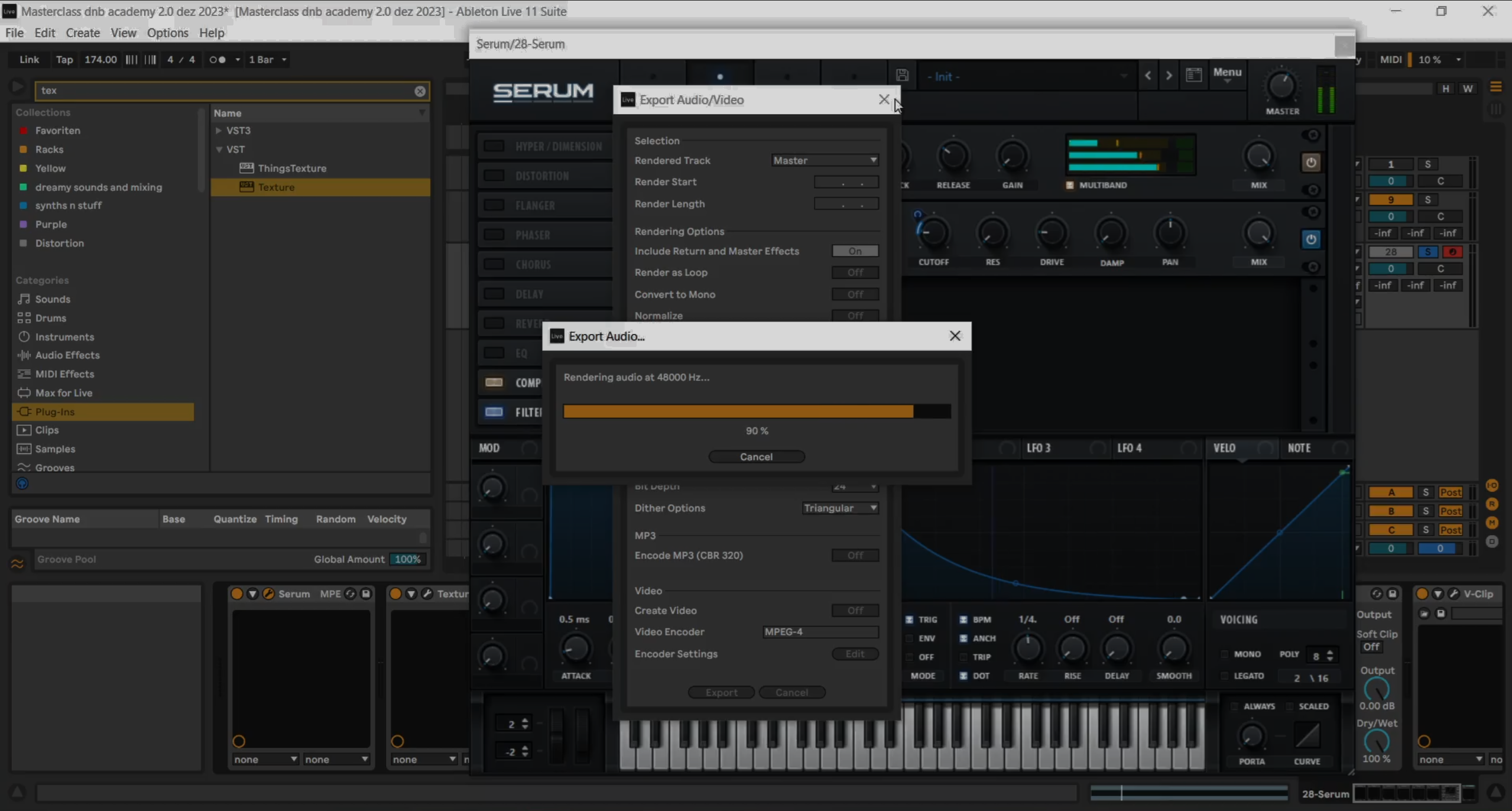This screenshot has height=811, width=1512.
Task: Go to next Serum preset
Action: (1169, 76)
